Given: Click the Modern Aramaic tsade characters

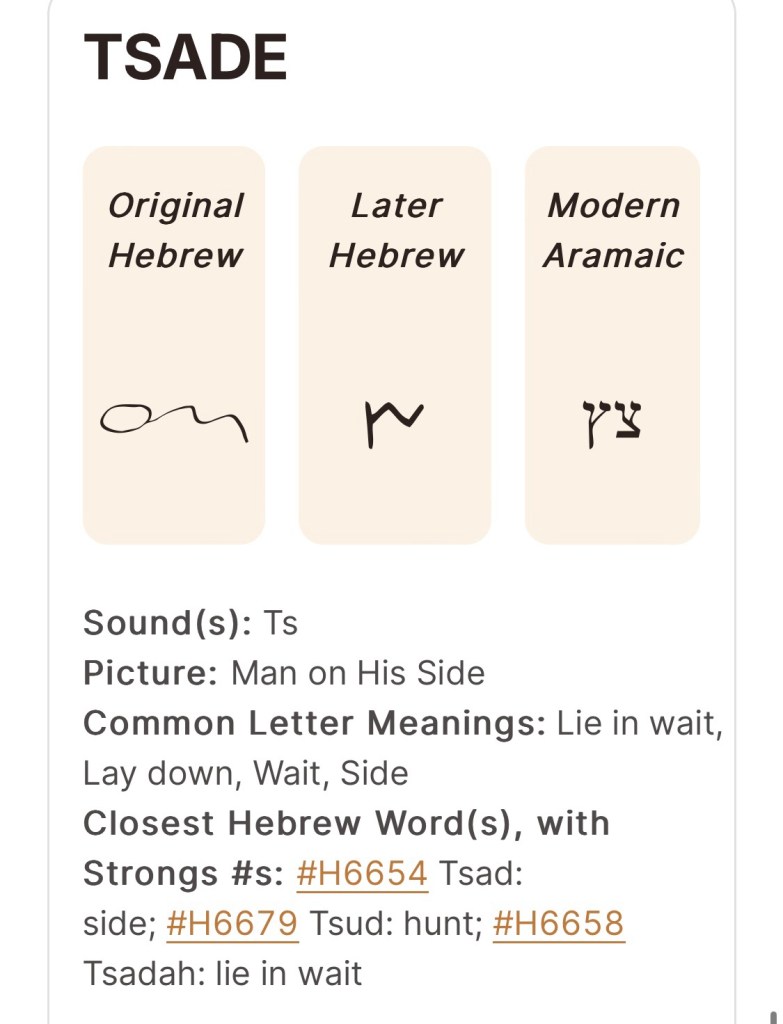Looking at the screenshot, I should [612, 424].
